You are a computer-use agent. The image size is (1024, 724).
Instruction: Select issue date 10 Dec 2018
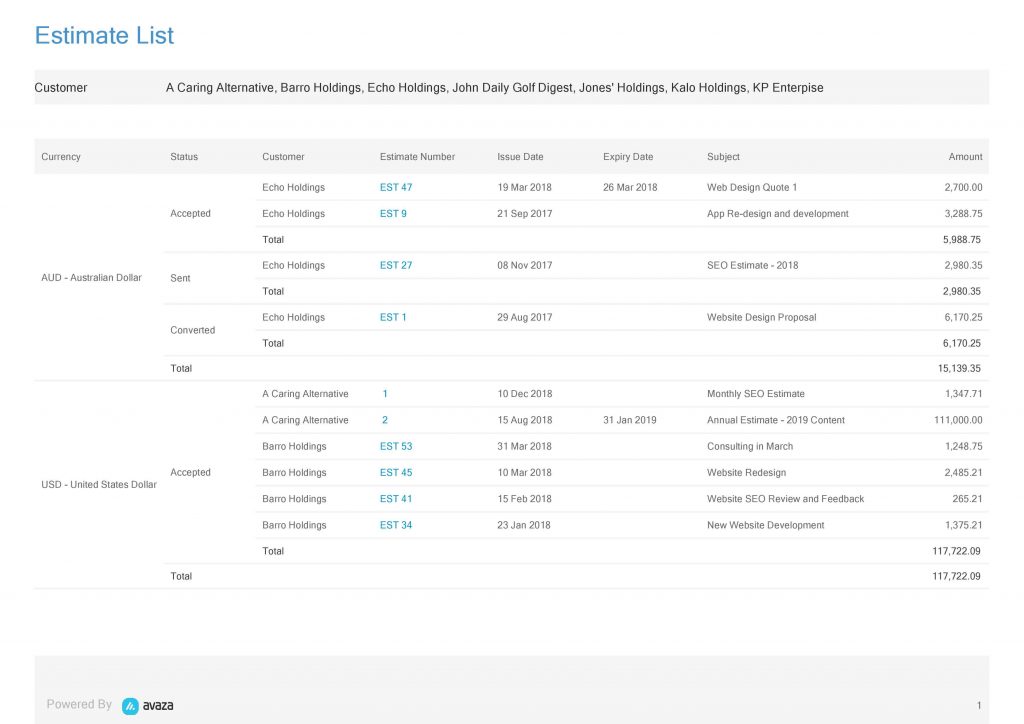pos(524,394)
